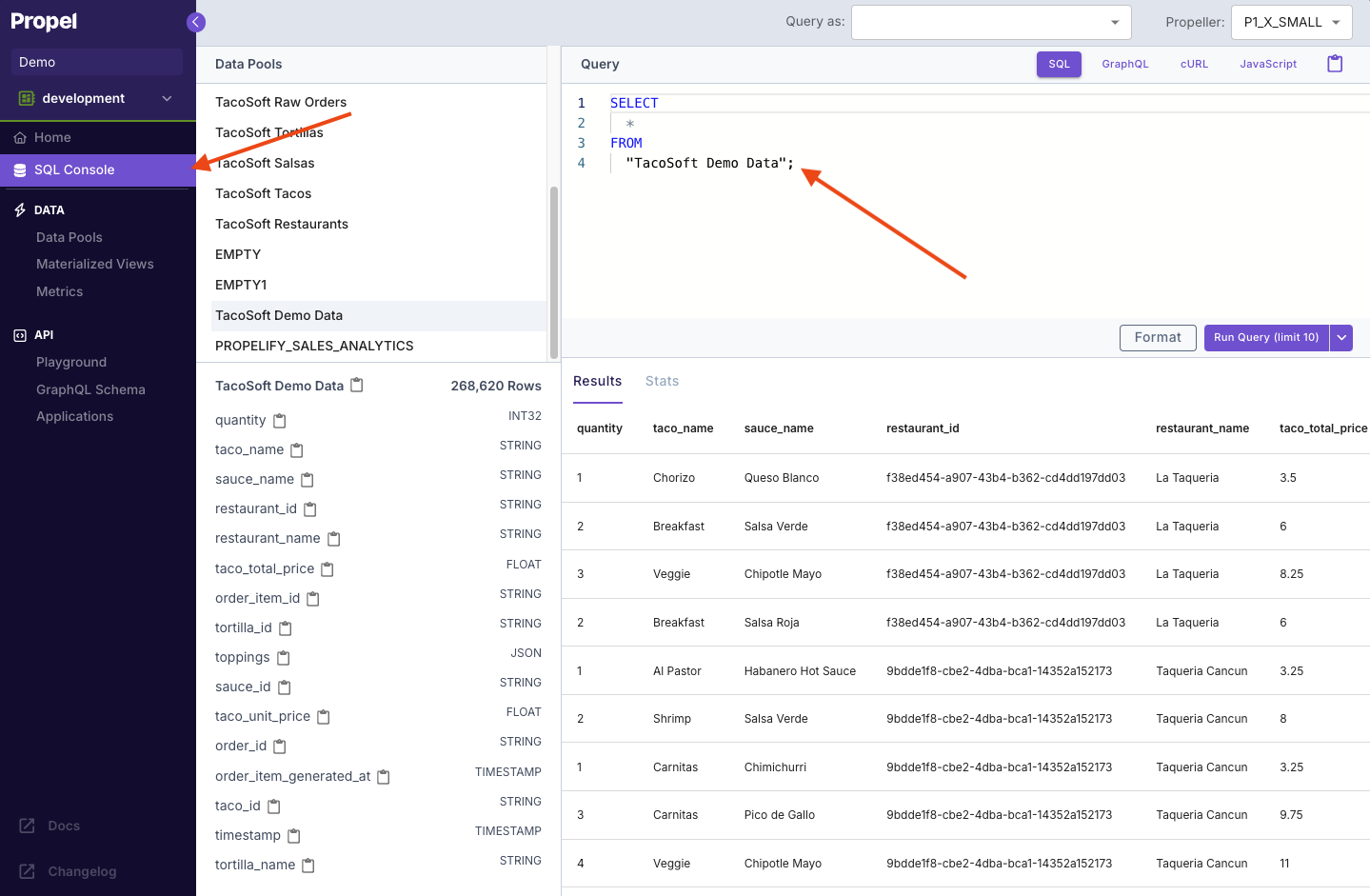Select the SQL Console database icon
The height and width of the screenshot is (896, 1370).
tap(19, 169)
